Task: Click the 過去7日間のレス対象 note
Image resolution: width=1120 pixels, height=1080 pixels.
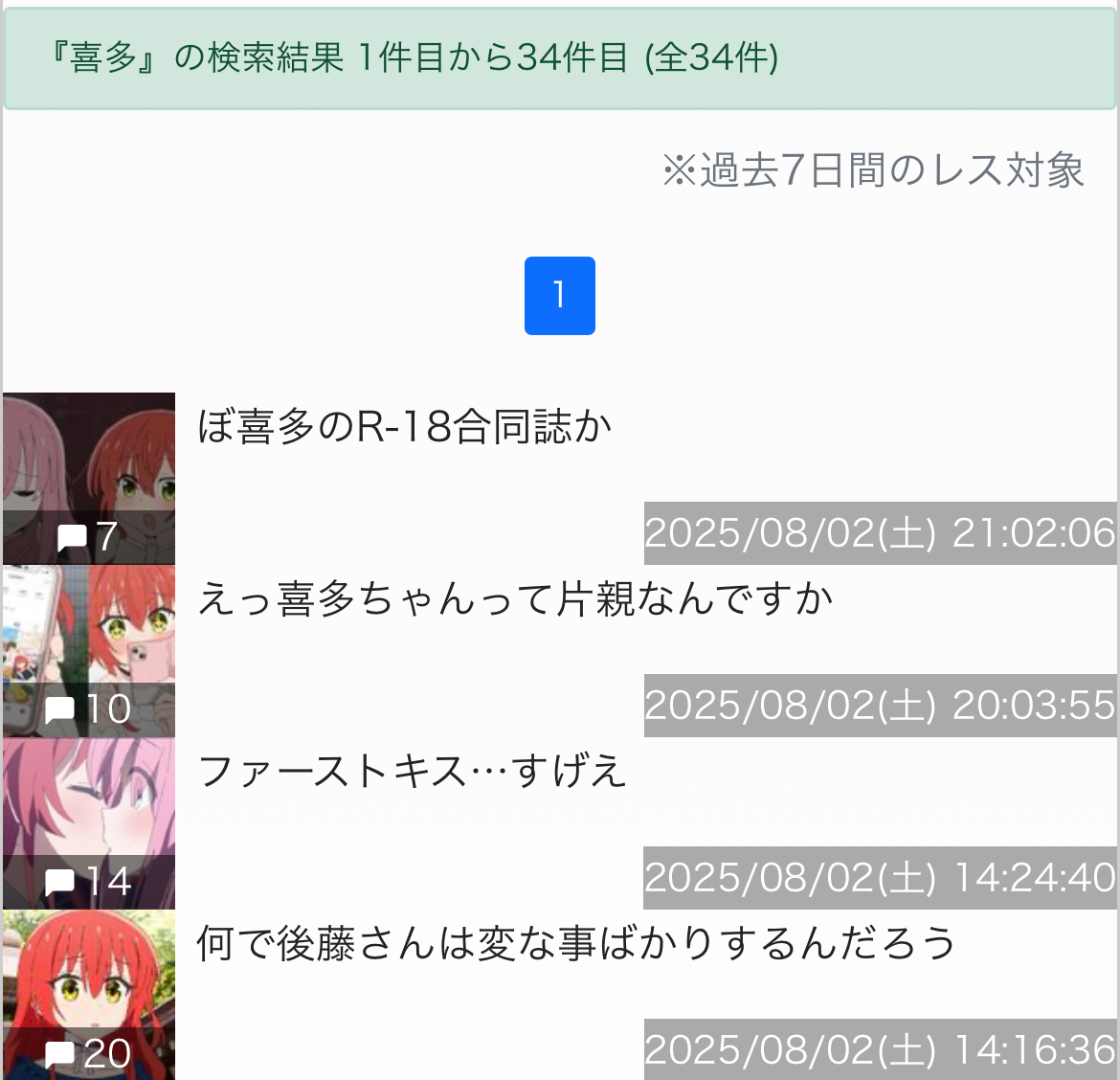Action: 873,170
